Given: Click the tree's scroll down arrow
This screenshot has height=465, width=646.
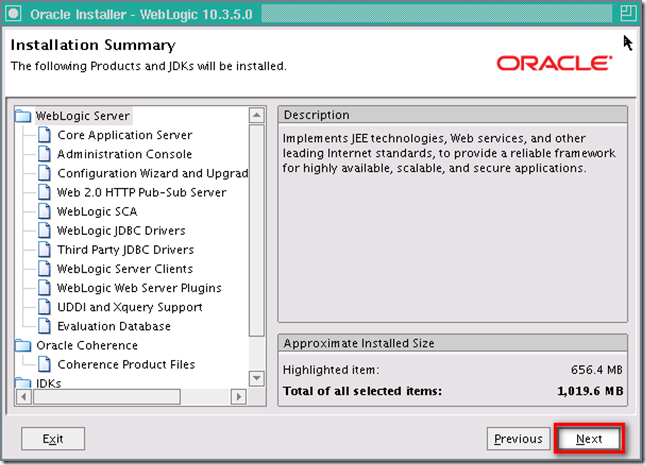Looking at the screenshot, I should [257, 378].
